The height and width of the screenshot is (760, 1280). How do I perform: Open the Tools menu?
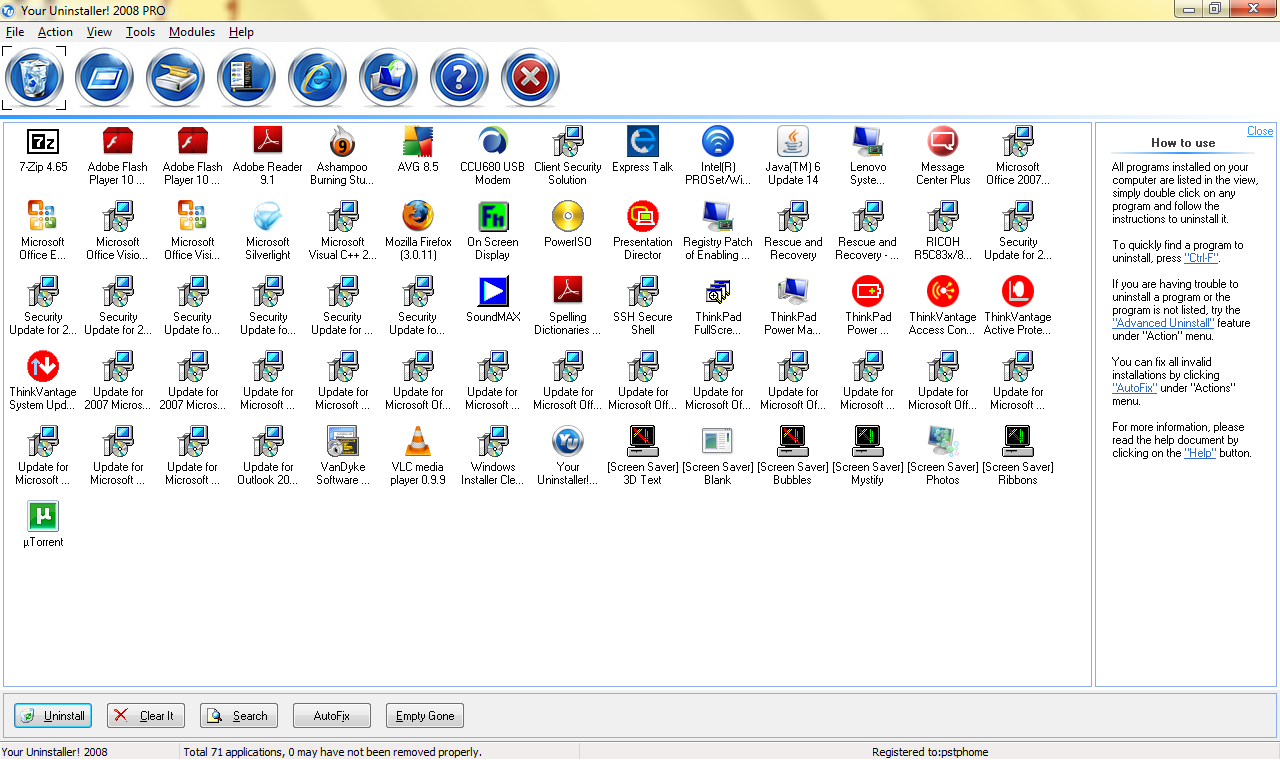point(141,32)
